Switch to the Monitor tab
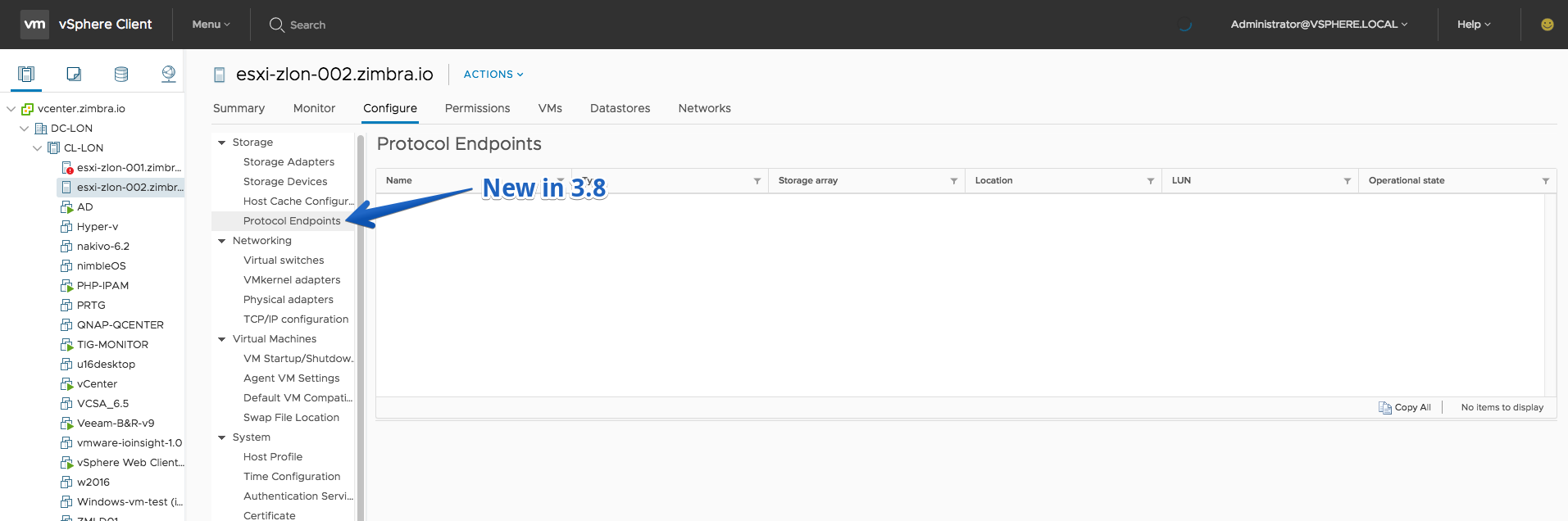 (x=314, y=108)
